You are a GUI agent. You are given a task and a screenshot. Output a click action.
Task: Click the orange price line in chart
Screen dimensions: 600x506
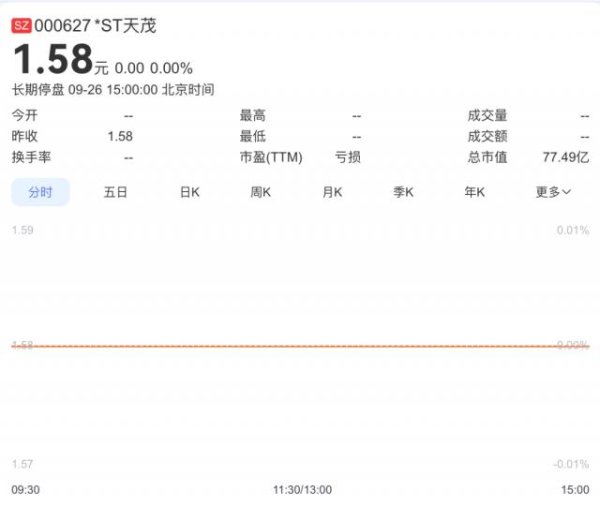pyautogui.click(x=300, y=346)
